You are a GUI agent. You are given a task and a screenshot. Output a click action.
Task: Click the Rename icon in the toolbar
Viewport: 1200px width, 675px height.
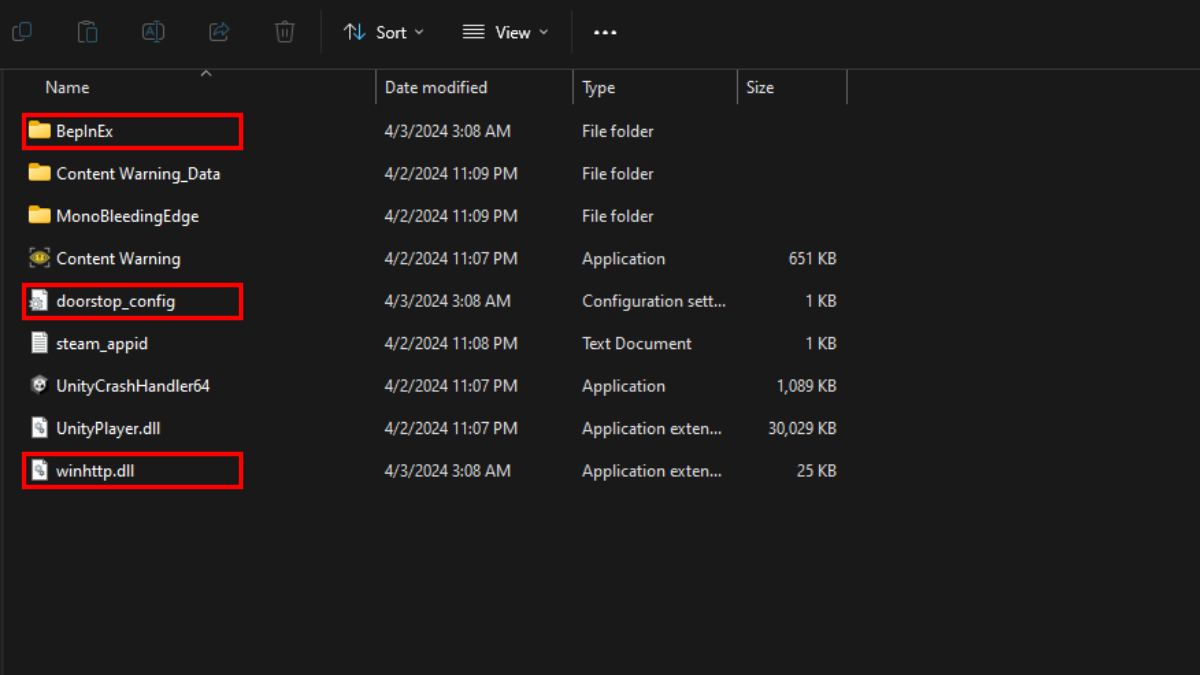[x=153, y=32]
